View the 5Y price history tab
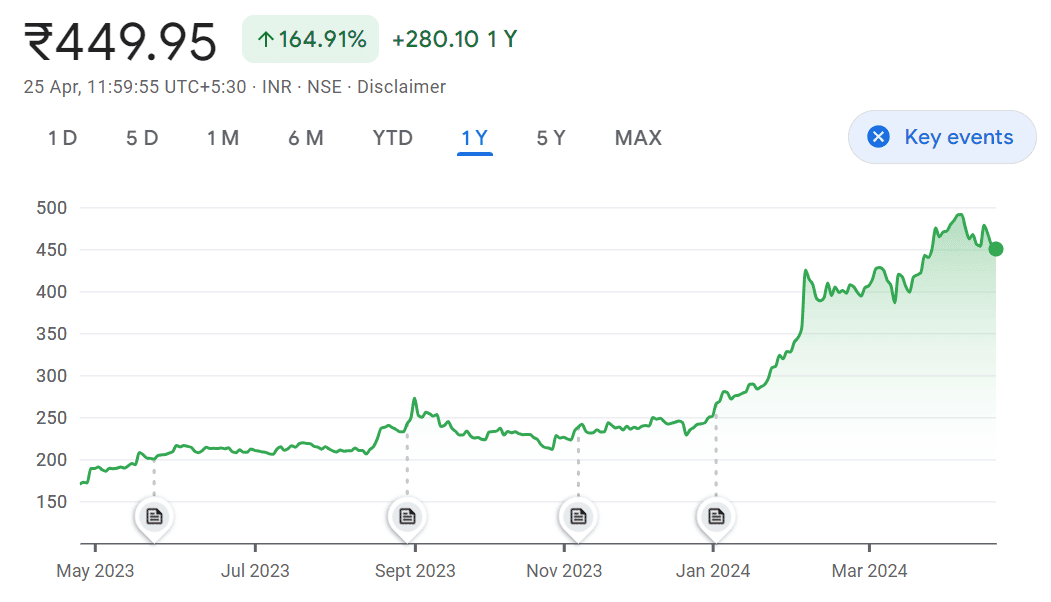The image size is (1051, 602). click(551, 138)
